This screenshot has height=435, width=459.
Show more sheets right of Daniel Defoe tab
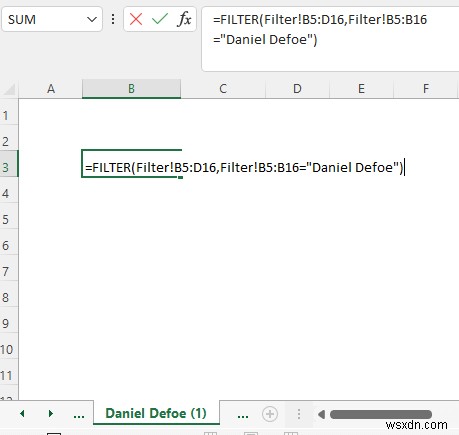point(243,415)
